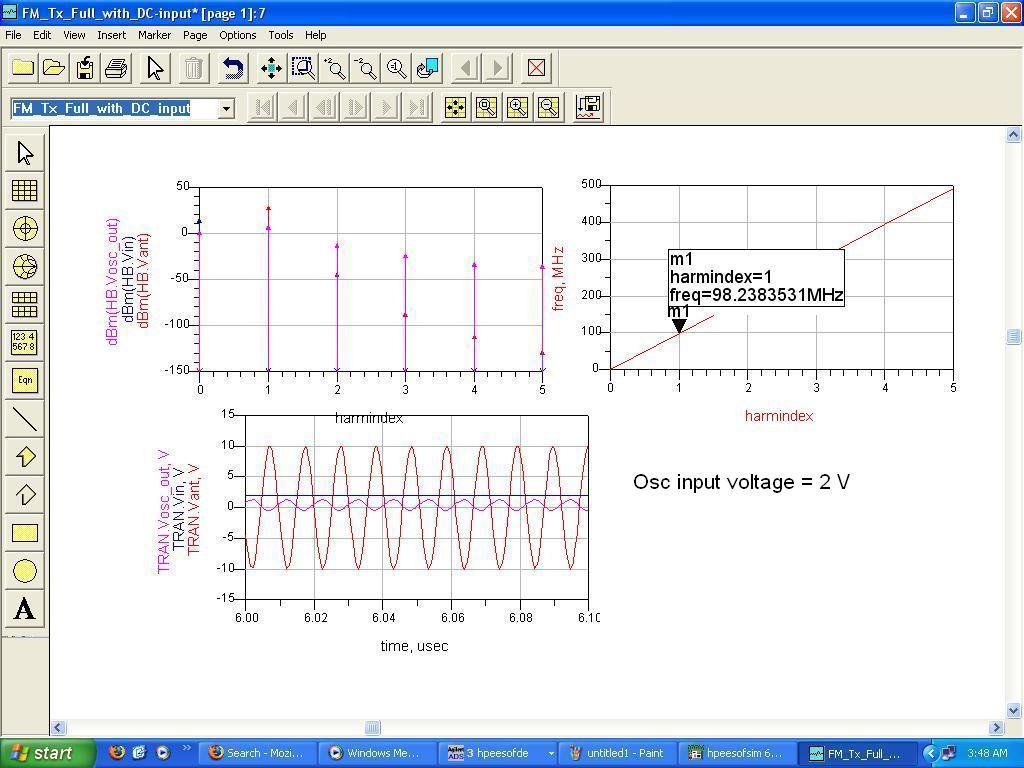Click the undo arrow icon
This screenshot has height=768, width=1024.
233,68
